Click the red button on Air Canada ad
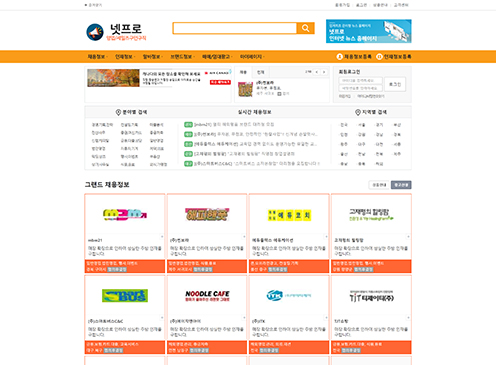The width and height of the screenshot is (496, 365). click(x=220, y=82)
